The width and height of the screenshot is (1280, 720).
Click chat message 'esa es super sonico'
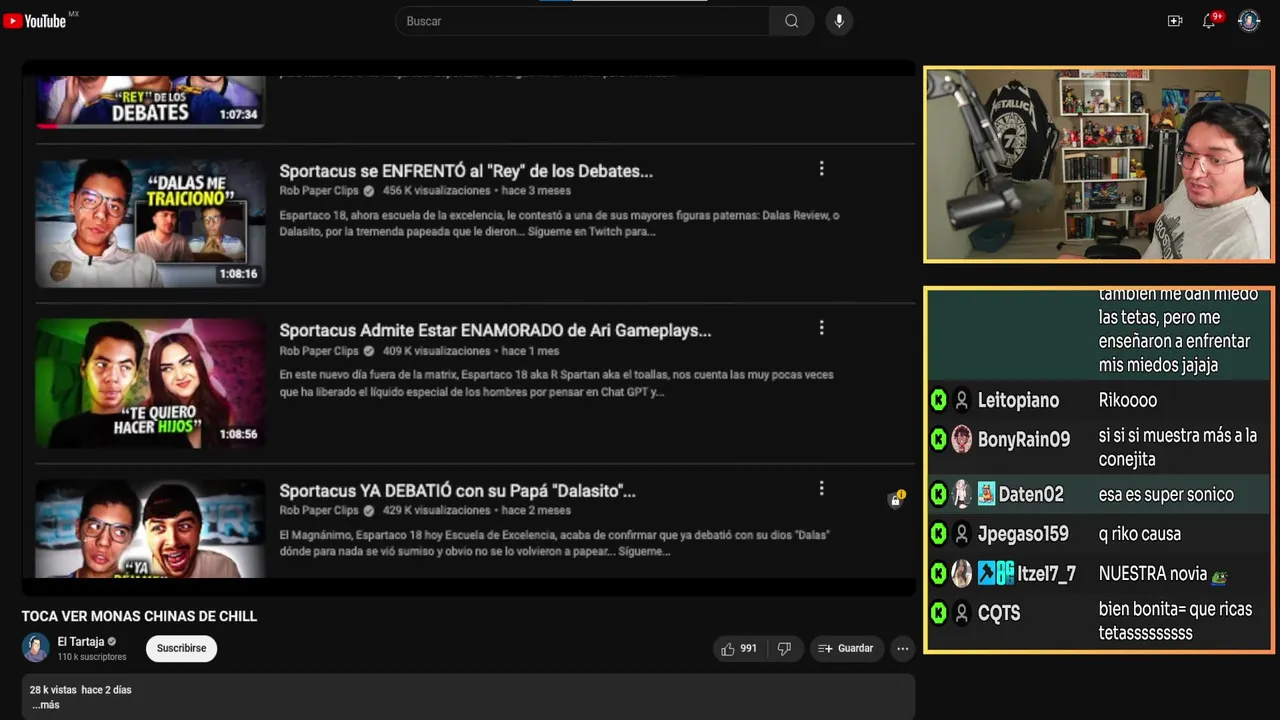tap(1166, 494)
